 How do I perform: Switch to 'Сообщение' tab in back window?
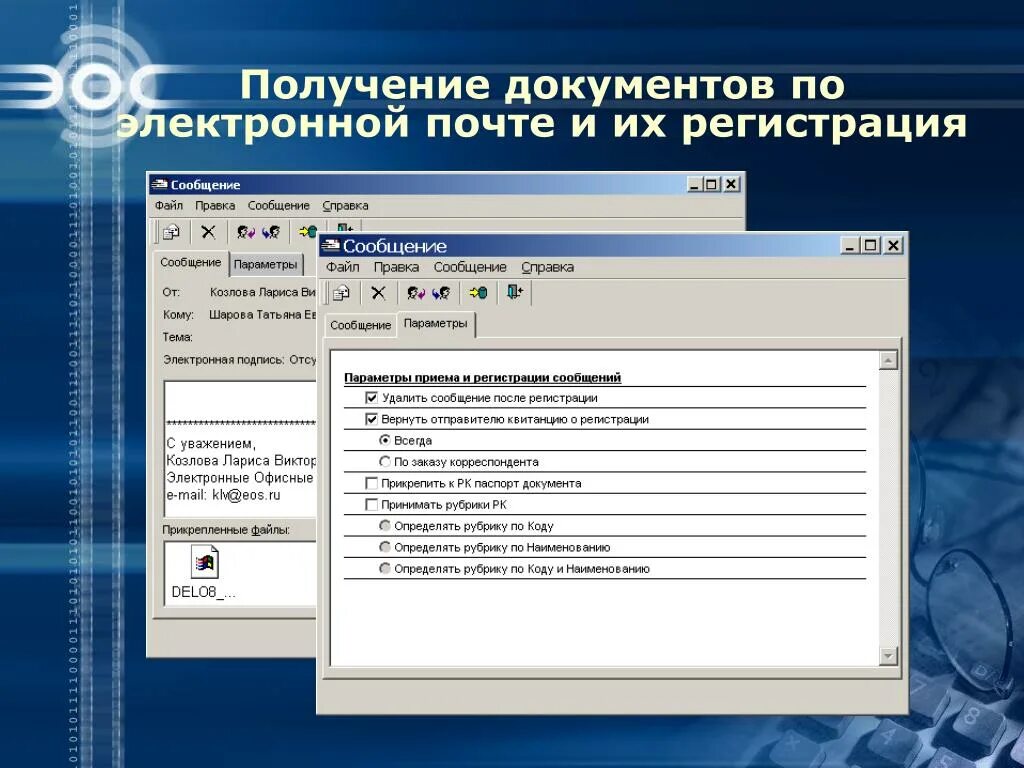coord(191,263)
